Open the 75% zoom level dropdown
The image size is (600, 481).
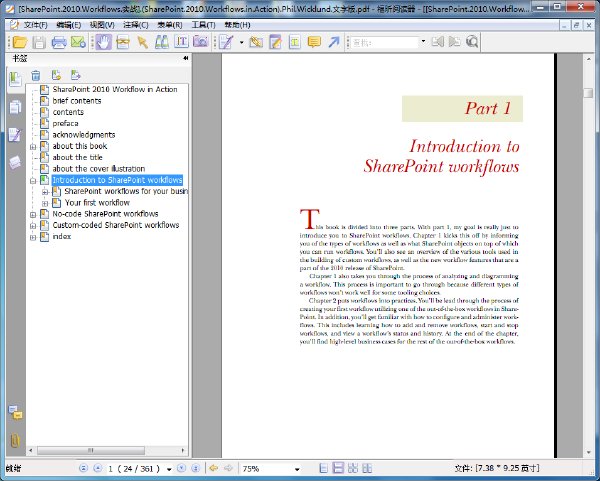(x=297, y=469)
